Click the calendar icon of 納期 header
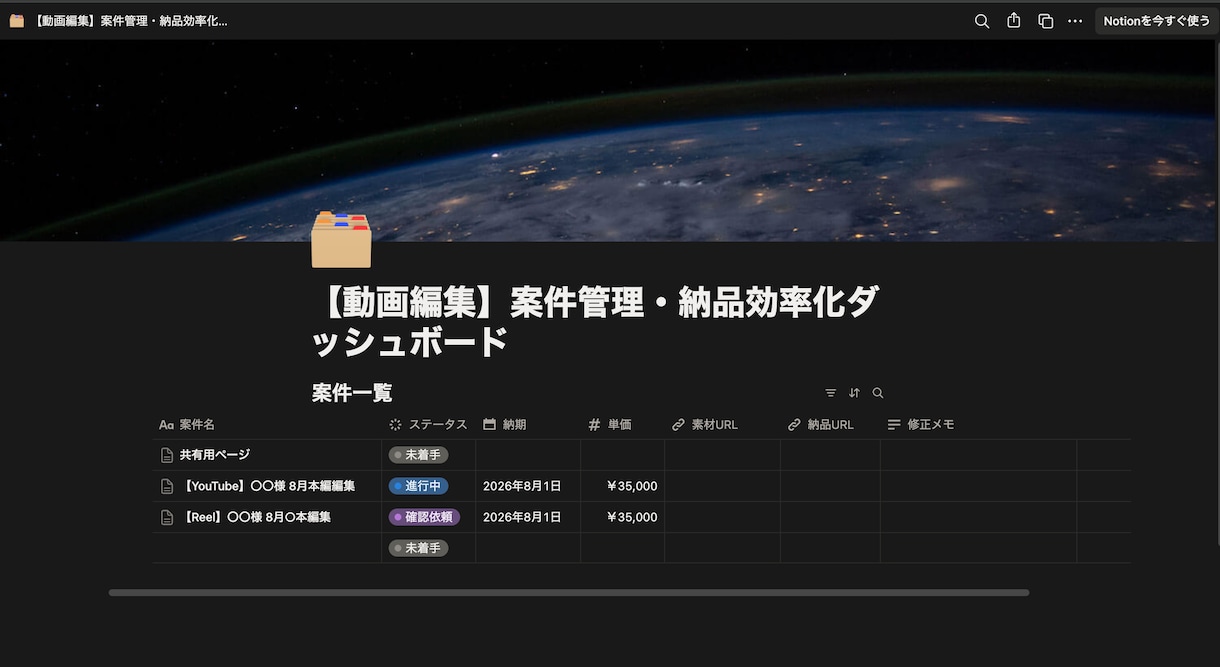 489,425
